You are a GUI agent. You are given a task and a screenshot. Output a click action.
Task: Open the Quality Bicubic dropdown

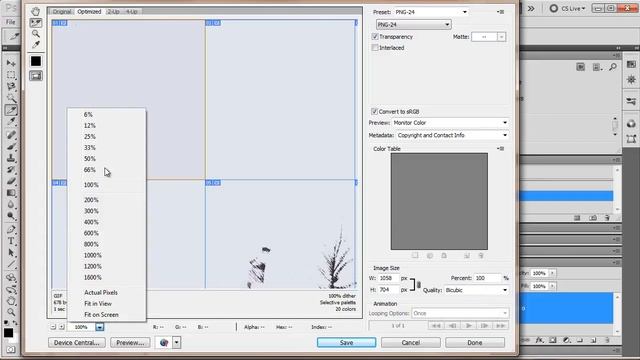click(x=476, y=290)
